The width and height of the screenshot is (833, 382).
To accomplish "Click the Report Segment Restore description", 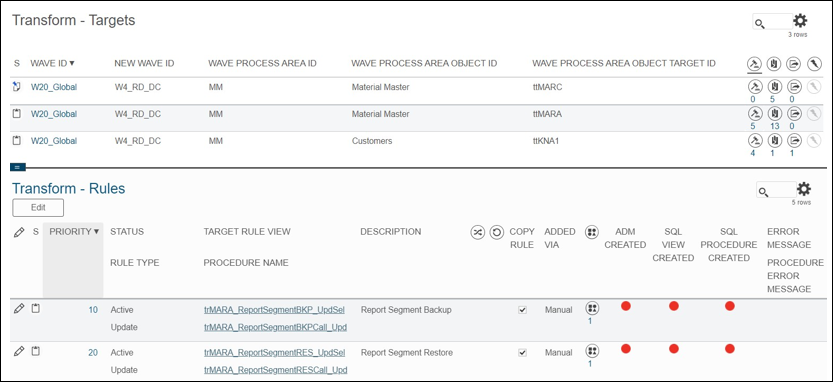I will (407, 352).
